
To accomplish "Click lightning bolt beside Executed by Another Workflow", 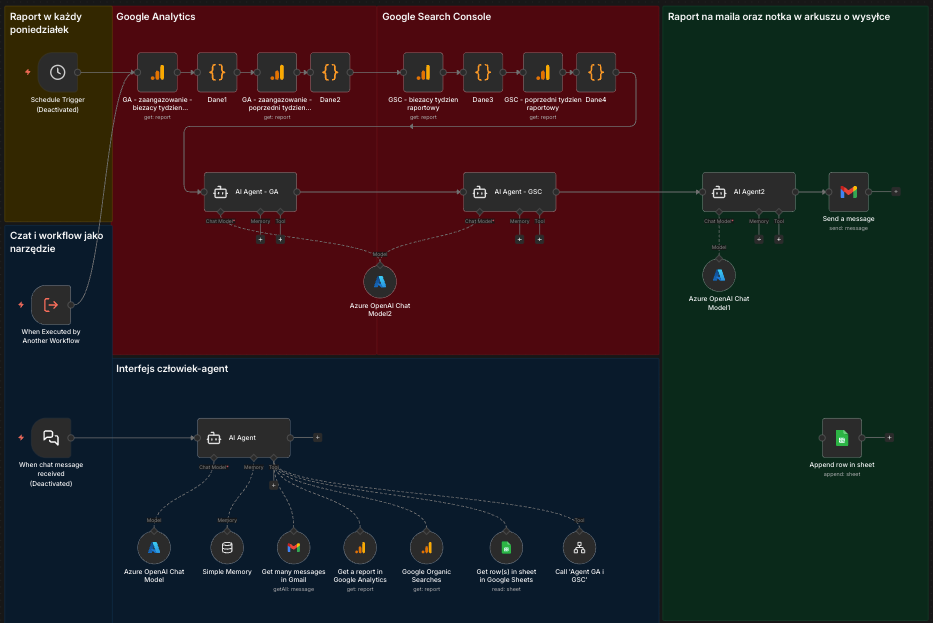I will pos(21,305).
